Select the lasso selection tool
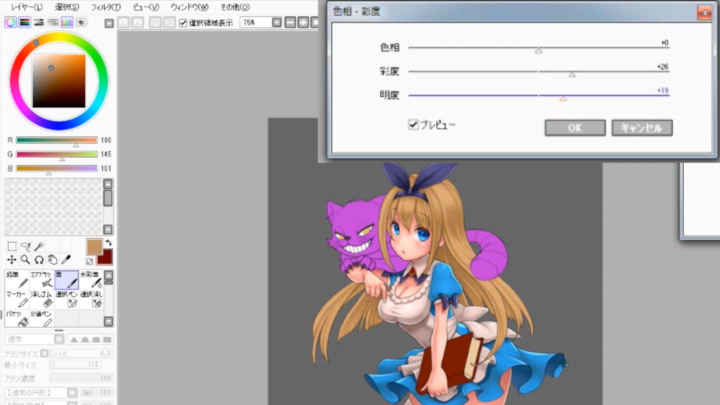Screen dimensions: 720x405 (26, 247)
